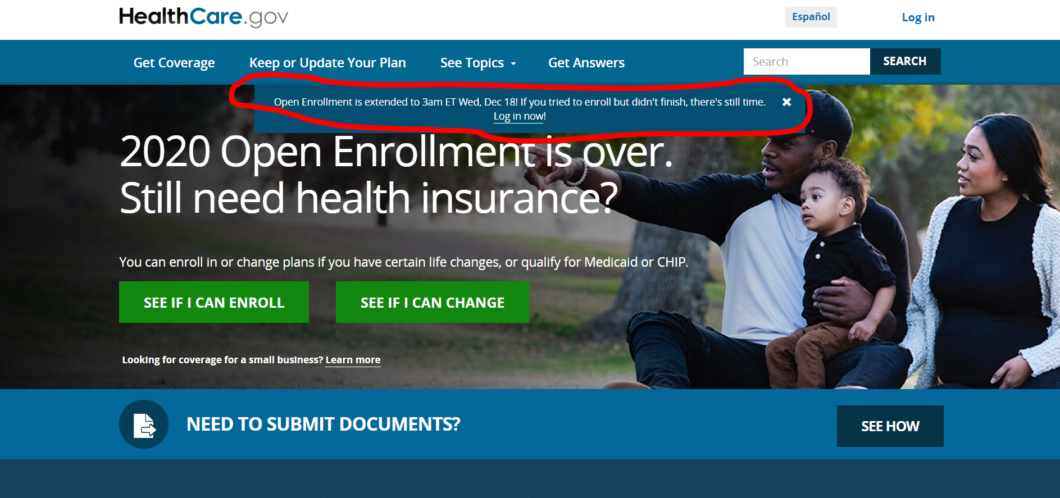Open small business Learn more link
The width and height of the screenshot is (1060, 498).
[353, 360]
